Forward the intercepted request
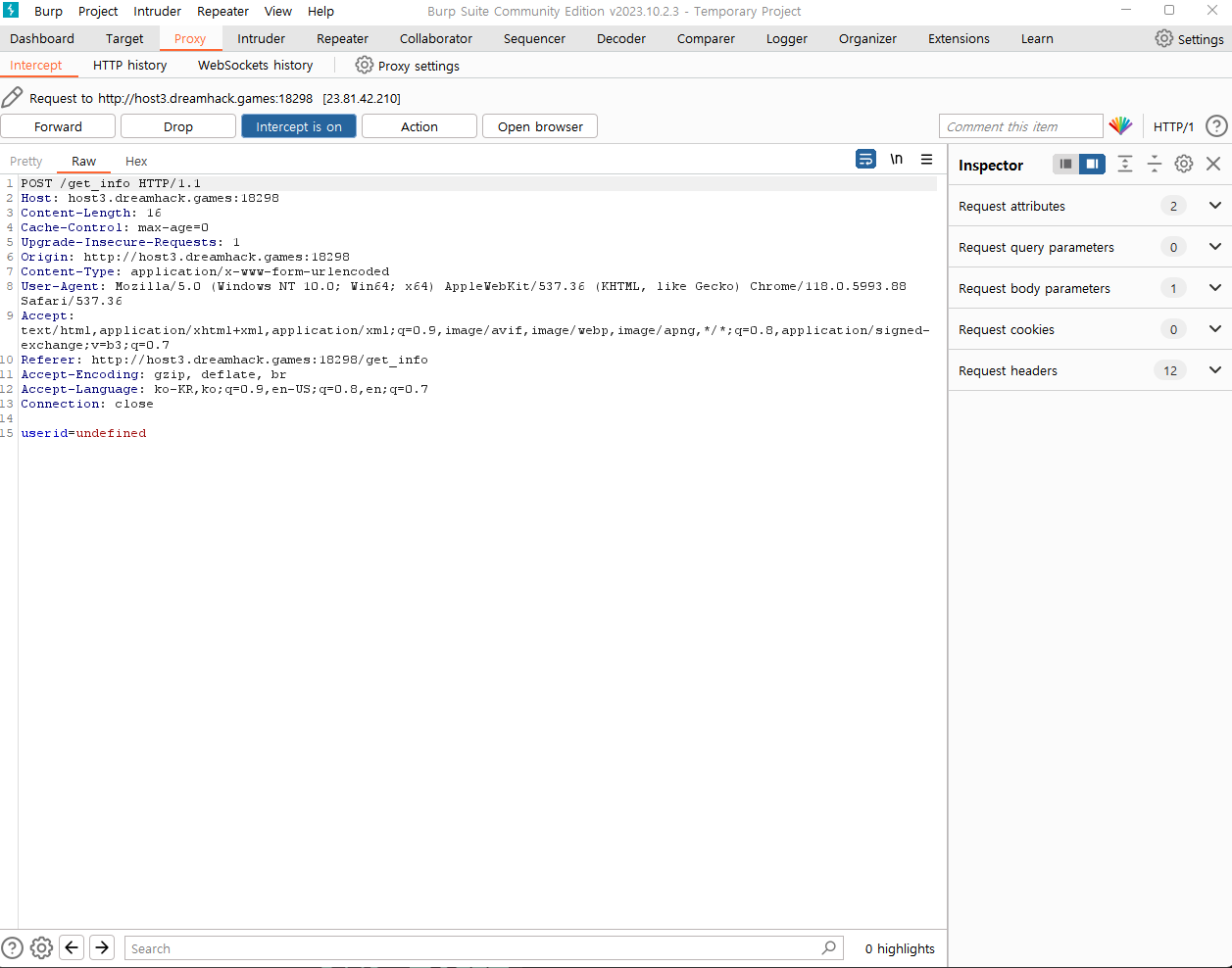Screen dimensions: 1232x968 click(x=58, y=126)
